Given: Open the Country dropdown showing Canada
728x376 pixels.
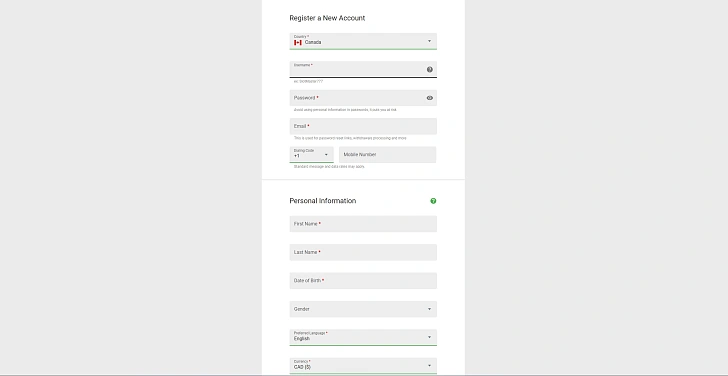Looking at the screenshot, I should tap(363, 41).
